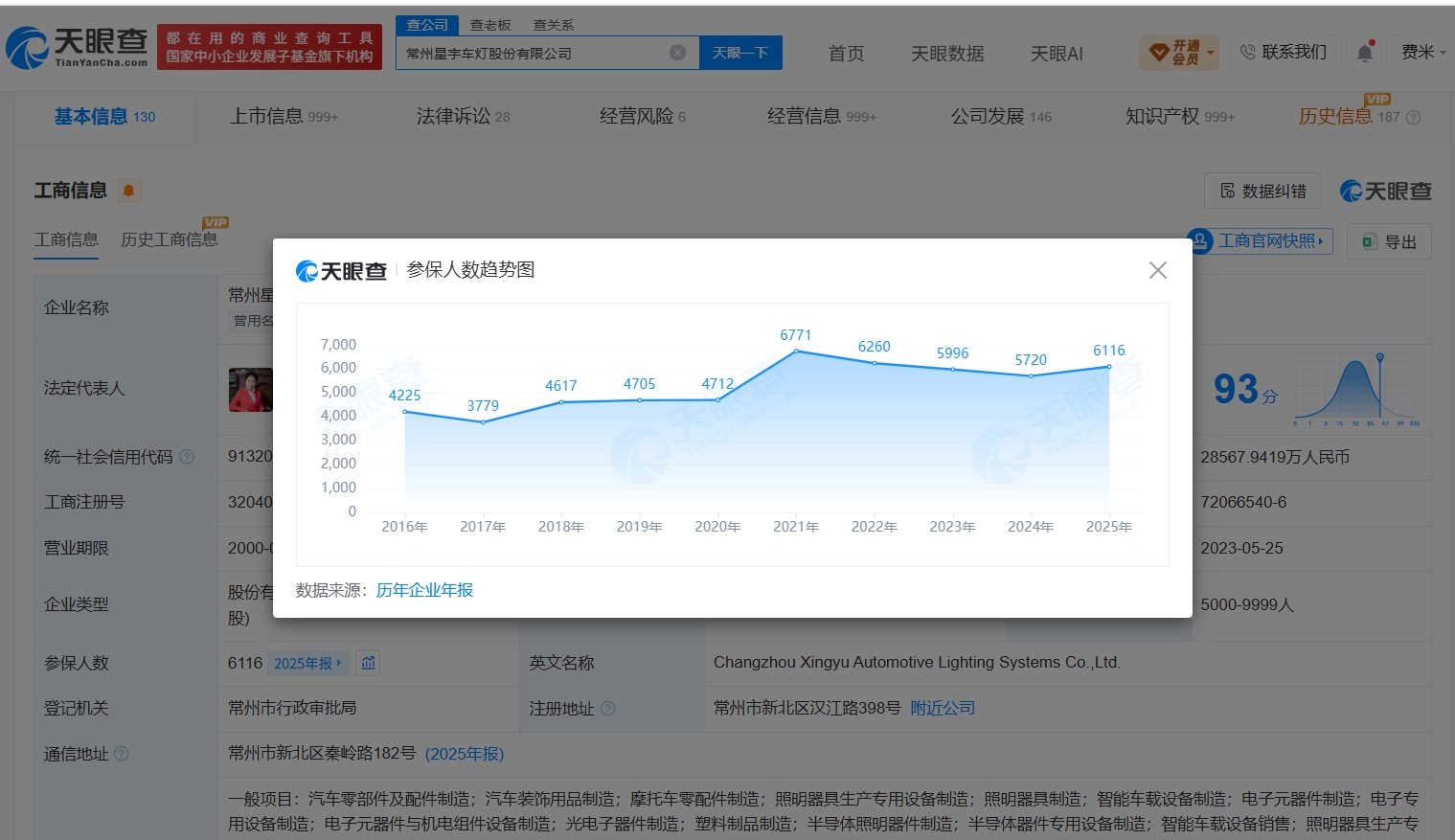Click the orange bell beside 工商信息
The image size is (1455, 840).
(128, 191)
